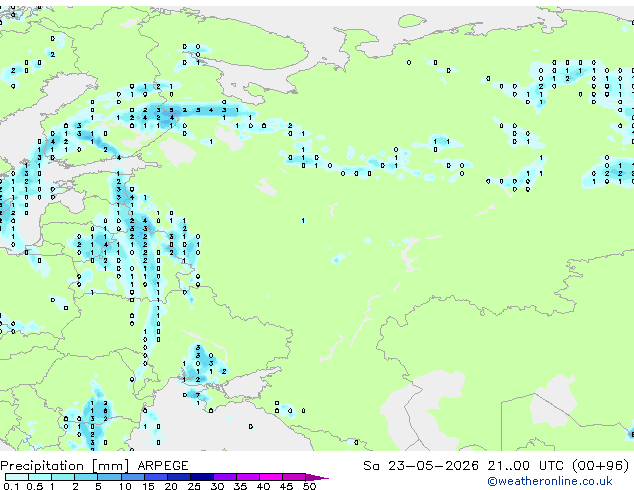Click the 'ARPEGE' model name label
This screenshot has width=634, height=490.
point(163,466)
